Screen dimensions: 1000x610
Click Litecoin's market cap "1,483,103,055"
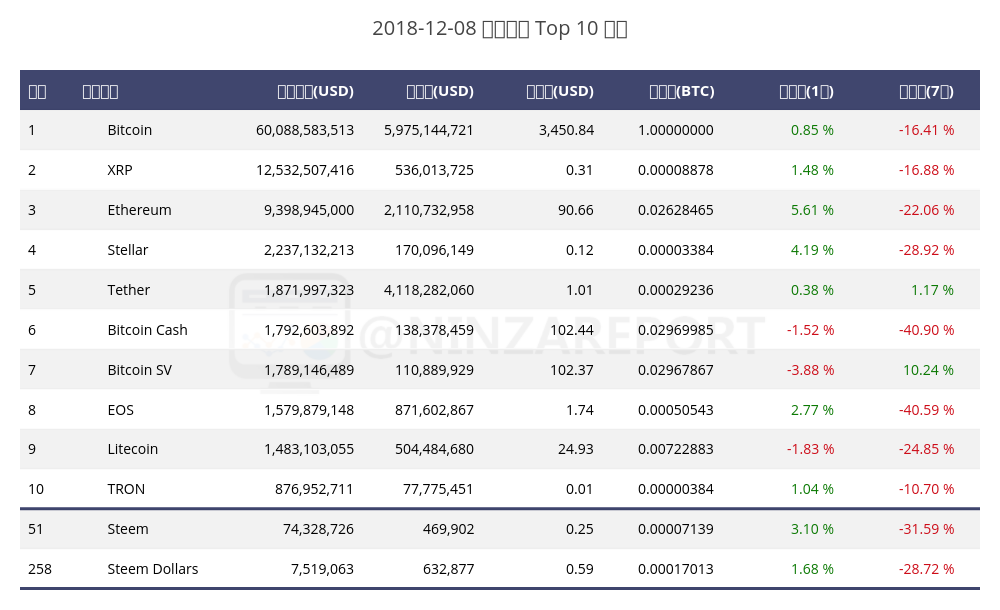click(x=309, y=449)
